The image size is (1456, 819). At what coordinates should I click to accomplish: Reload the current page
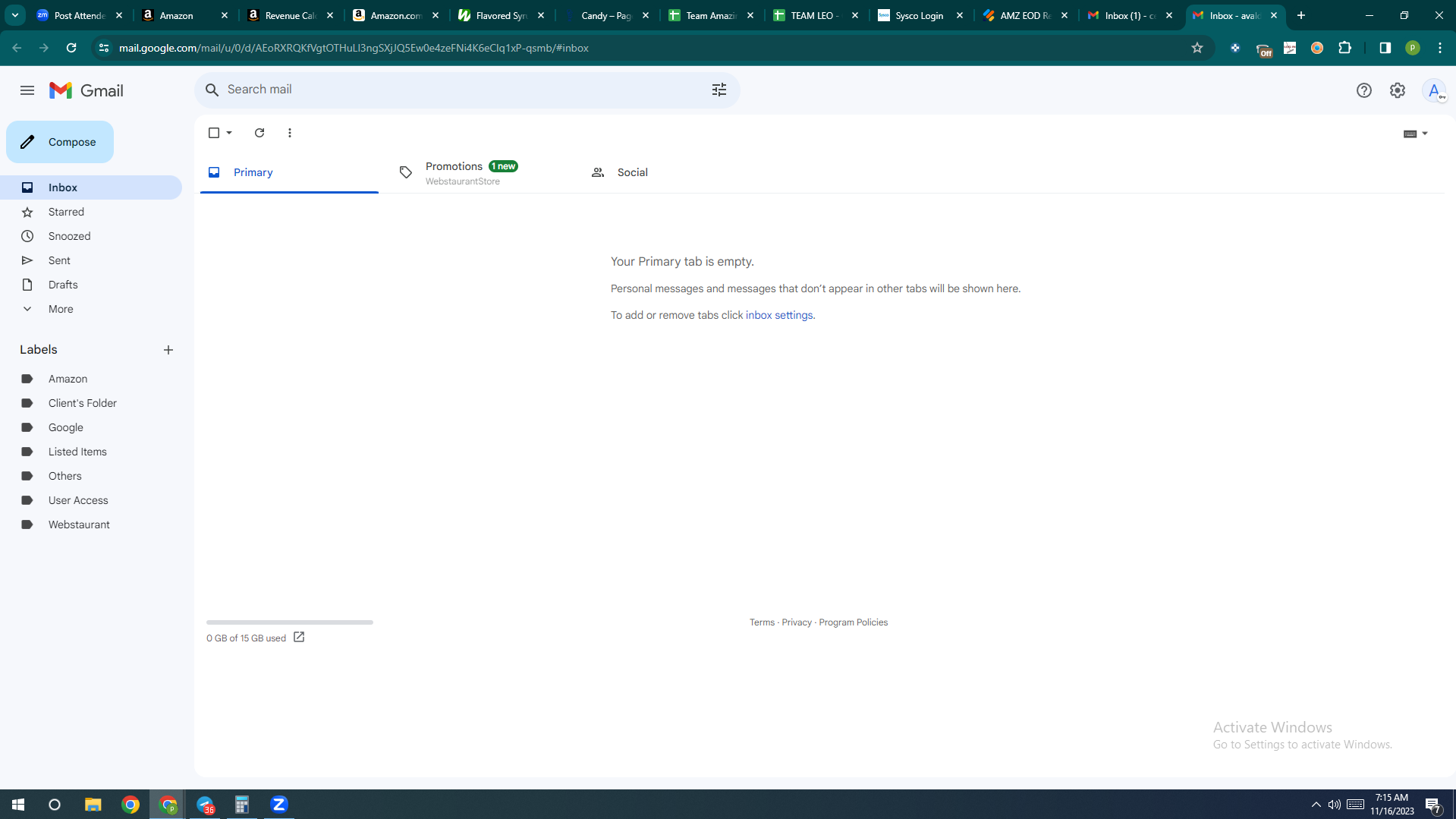(71, 48)
